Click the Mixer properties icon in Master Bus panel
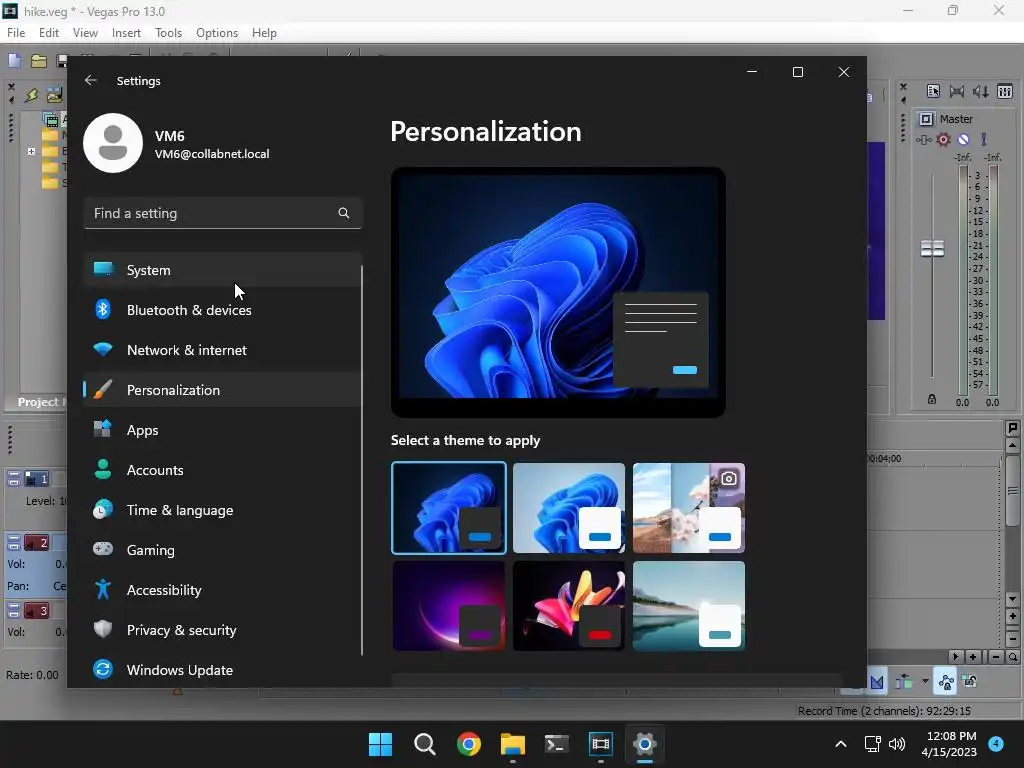1024x768 pixels. pos(933,91)
